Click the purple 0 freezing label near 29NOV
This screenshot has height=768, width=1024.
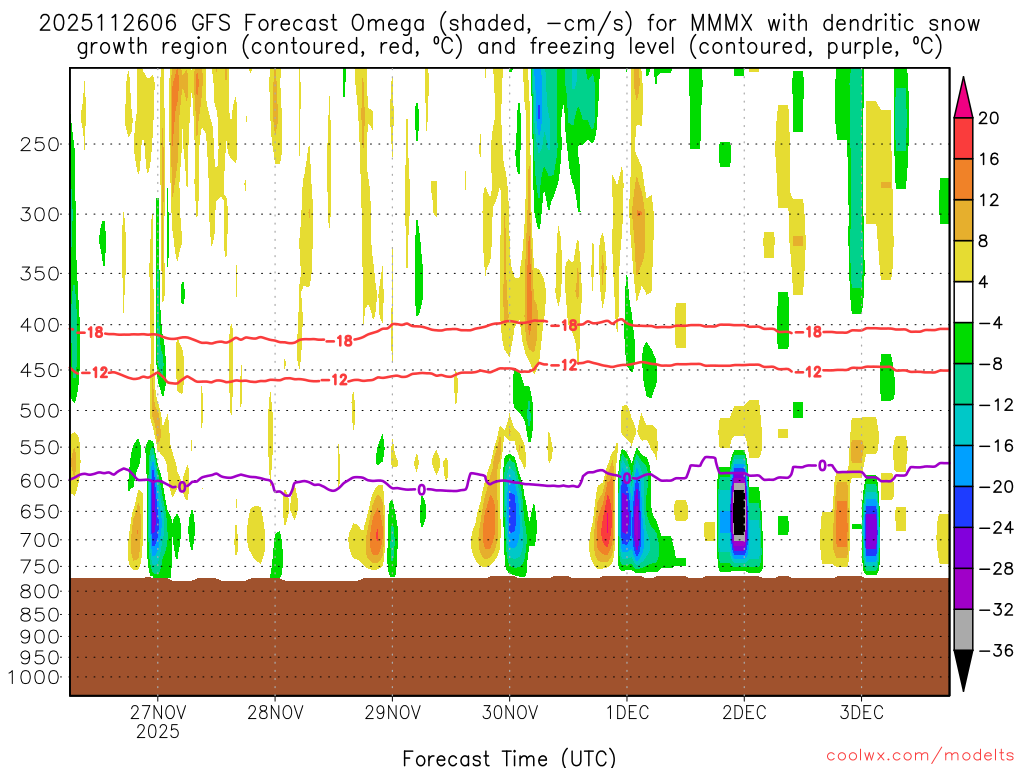click(x=421, y=489)
